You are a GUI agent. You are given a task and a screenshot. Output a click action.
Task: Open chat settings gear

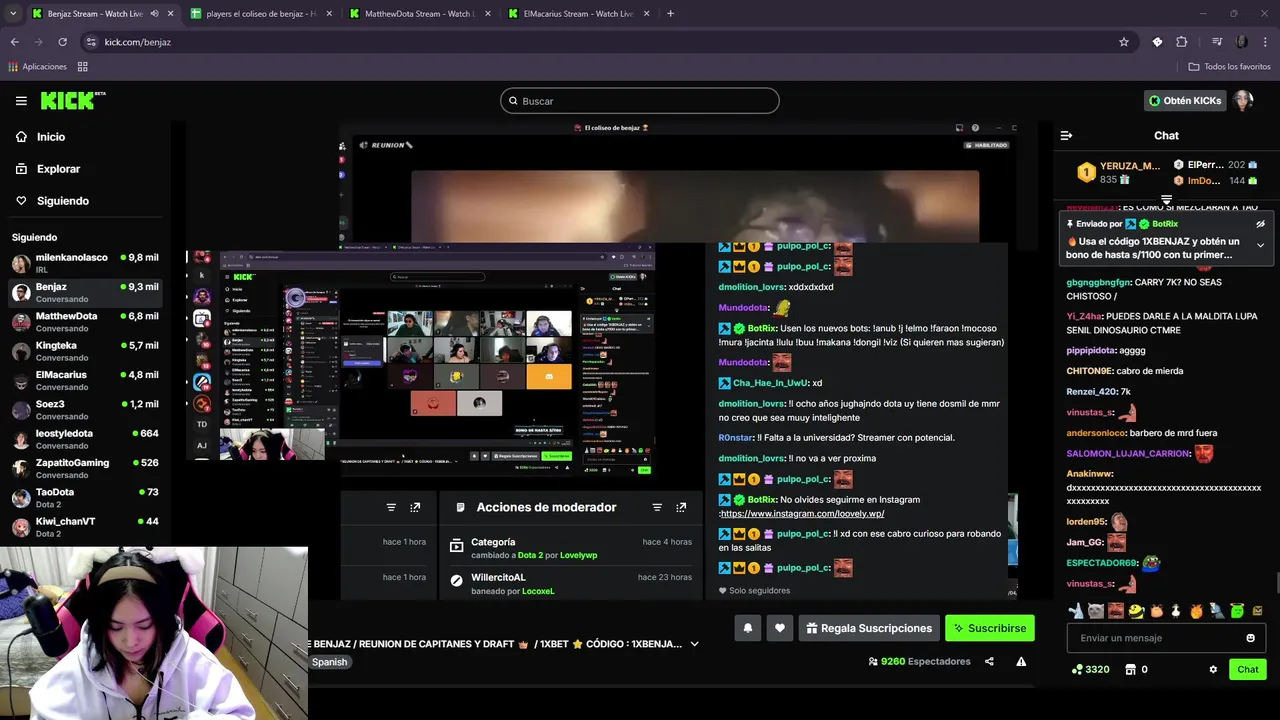coord(1213,669)
